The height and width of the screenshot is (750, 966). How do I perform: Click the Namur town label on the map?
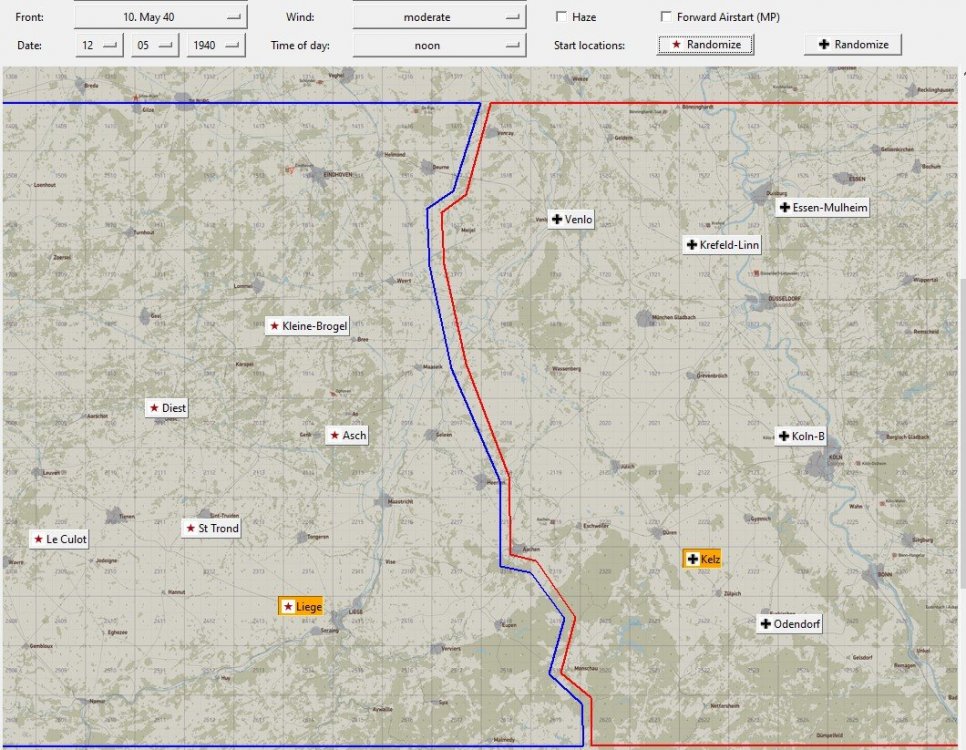97,701
